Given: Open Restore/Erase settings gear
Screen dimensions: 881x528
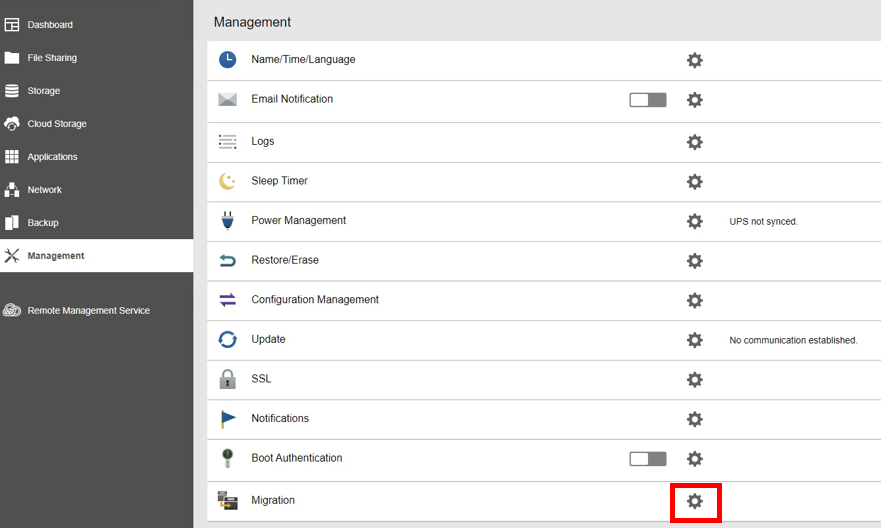Looking at the screenshot, I should click(695, 261).
